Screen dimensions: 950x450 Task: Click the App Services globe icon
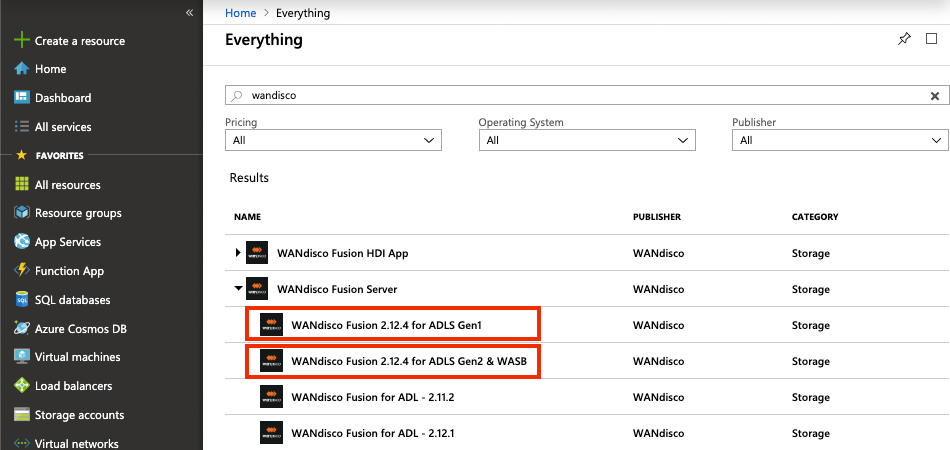pos(22,242)
